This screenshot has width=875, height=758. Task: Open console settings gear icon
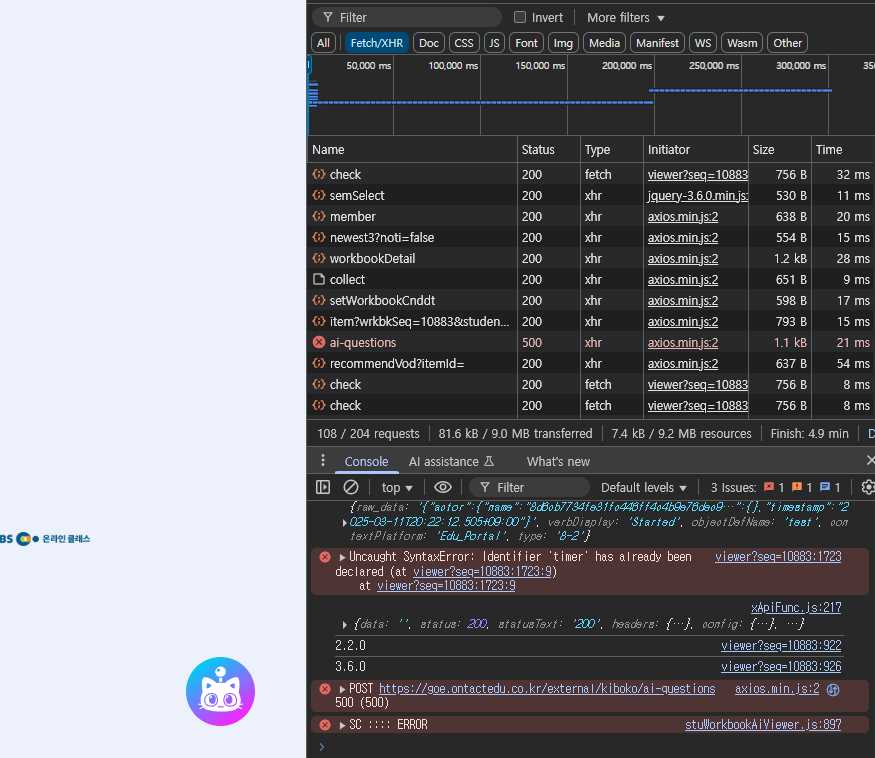click(x=867, y=487)
